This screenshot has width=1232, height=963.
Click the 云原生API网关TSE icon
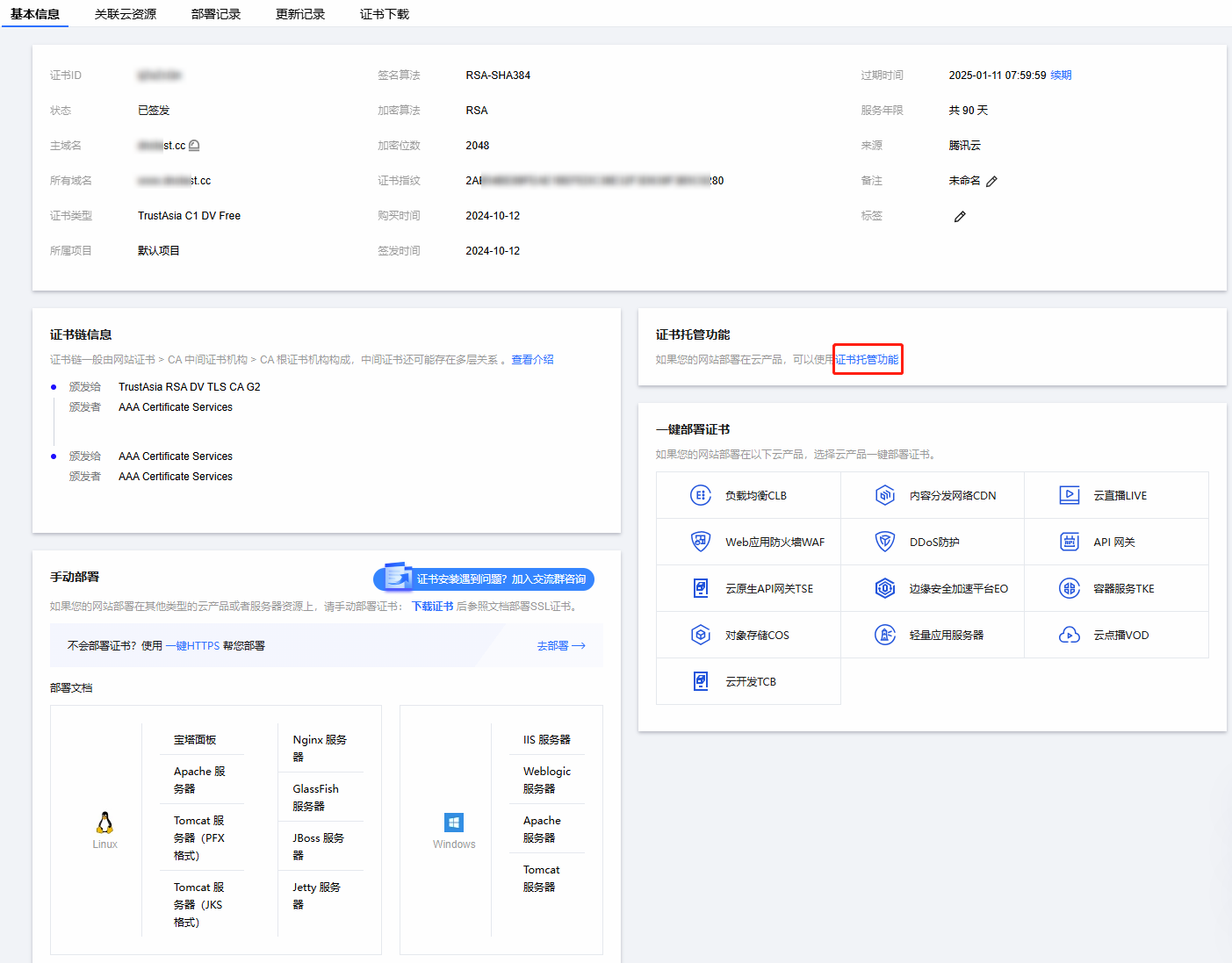pyautogui.click(x=701, y=588)
